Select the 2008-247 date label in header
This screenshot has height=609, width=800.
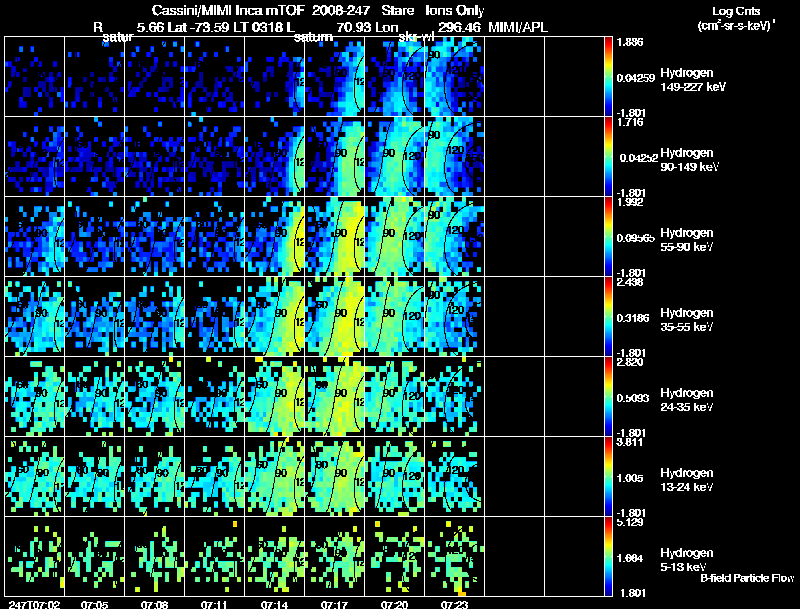[x=340, y=10]
